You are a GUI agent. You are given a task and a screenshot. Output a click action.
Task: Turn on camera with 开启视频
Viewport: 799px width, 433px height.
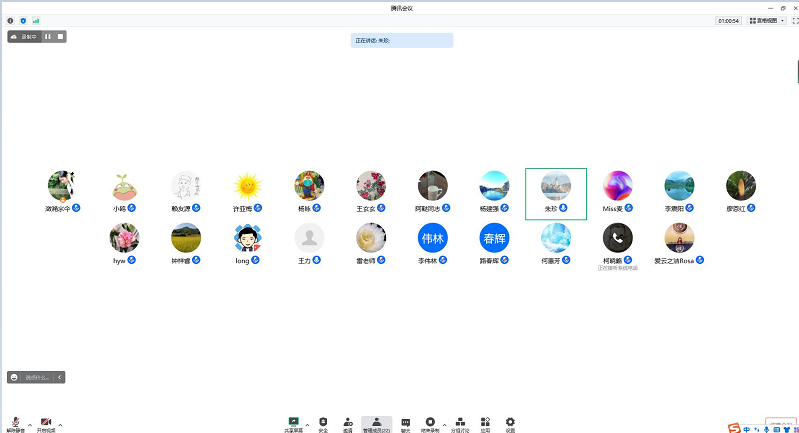coord(46,423)
